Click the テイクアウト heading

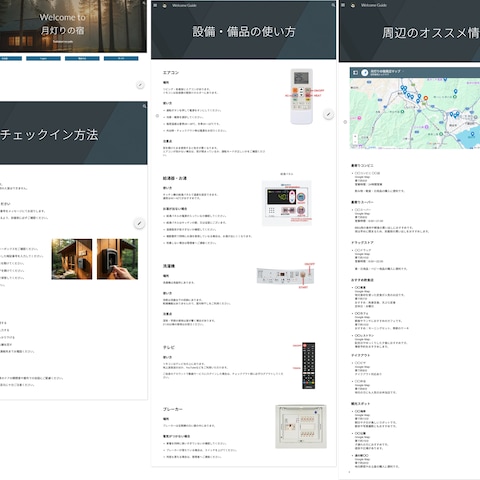(361, 356)
